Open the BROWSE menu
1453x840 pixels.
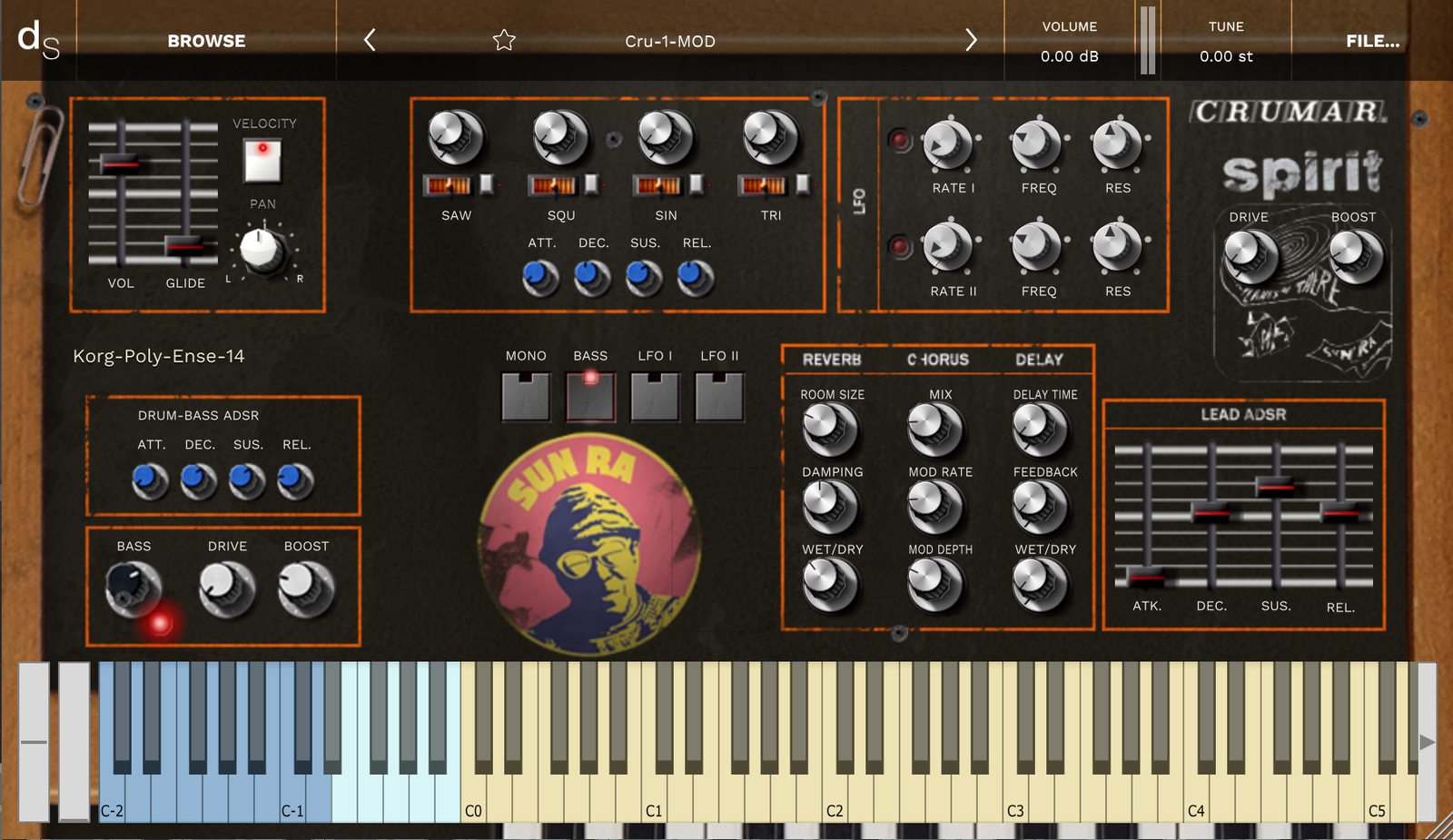coord(206,41)
